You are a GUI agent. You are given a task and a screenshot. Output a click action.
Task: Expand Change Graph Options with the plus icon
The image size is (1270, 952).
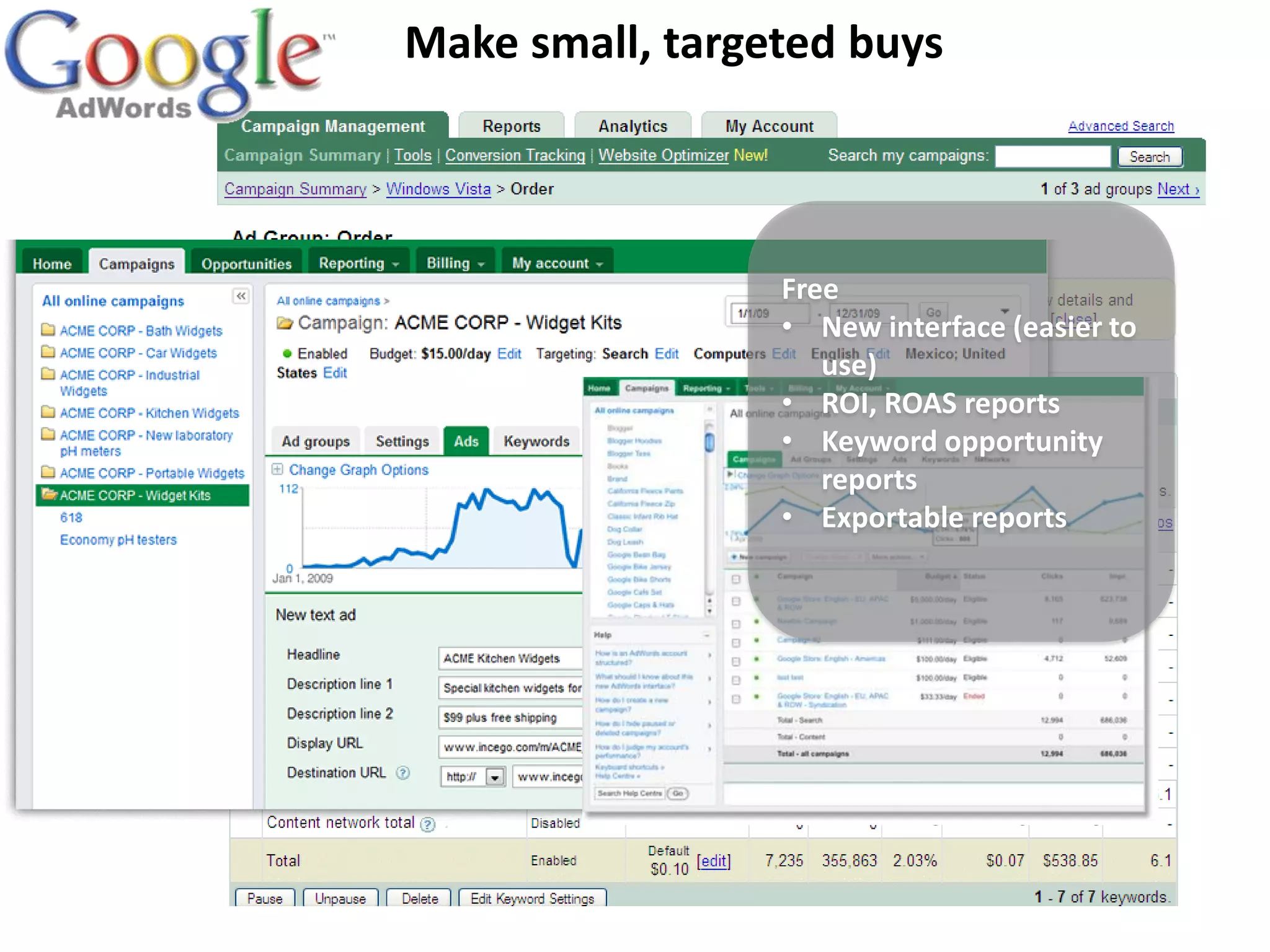click(277, 469)
